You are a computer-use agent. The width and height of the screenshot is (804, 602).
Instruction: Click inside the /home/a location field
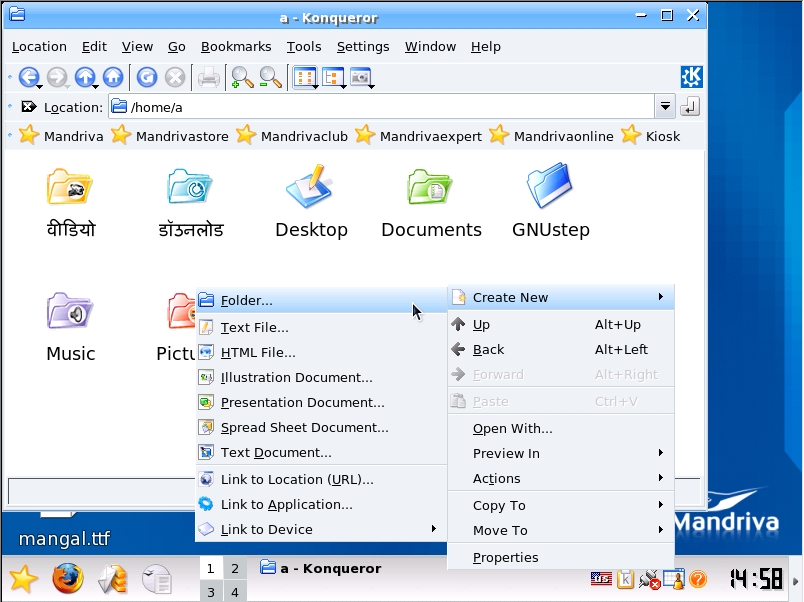390,107
